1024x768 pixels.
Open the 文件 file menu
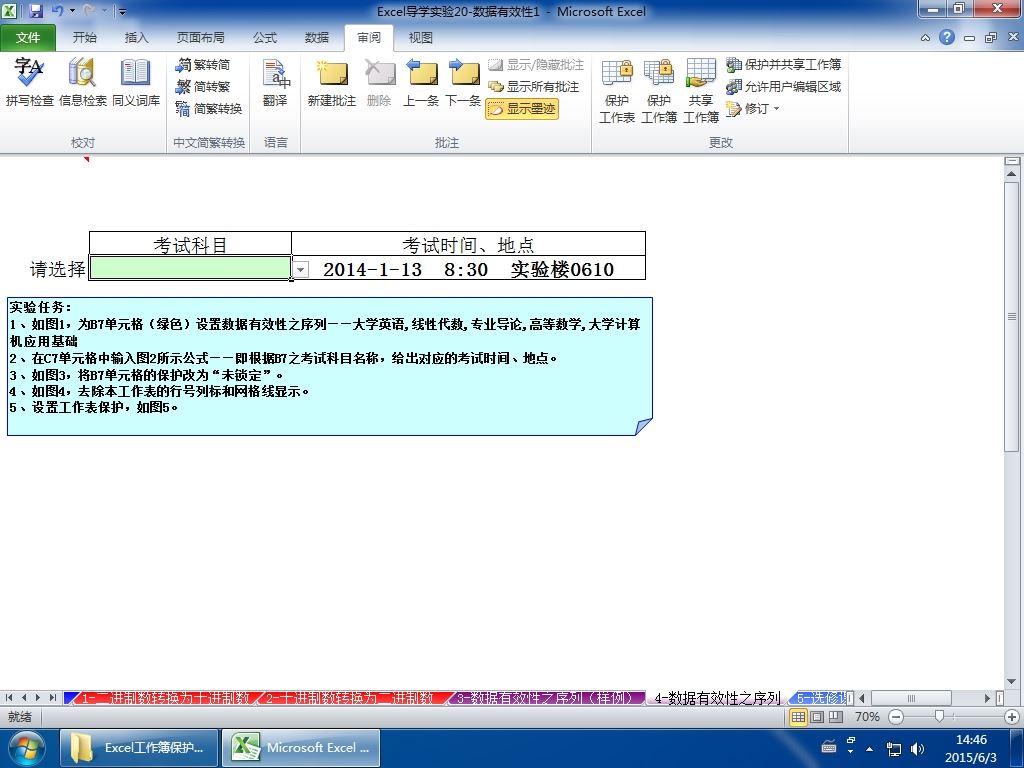28,38
